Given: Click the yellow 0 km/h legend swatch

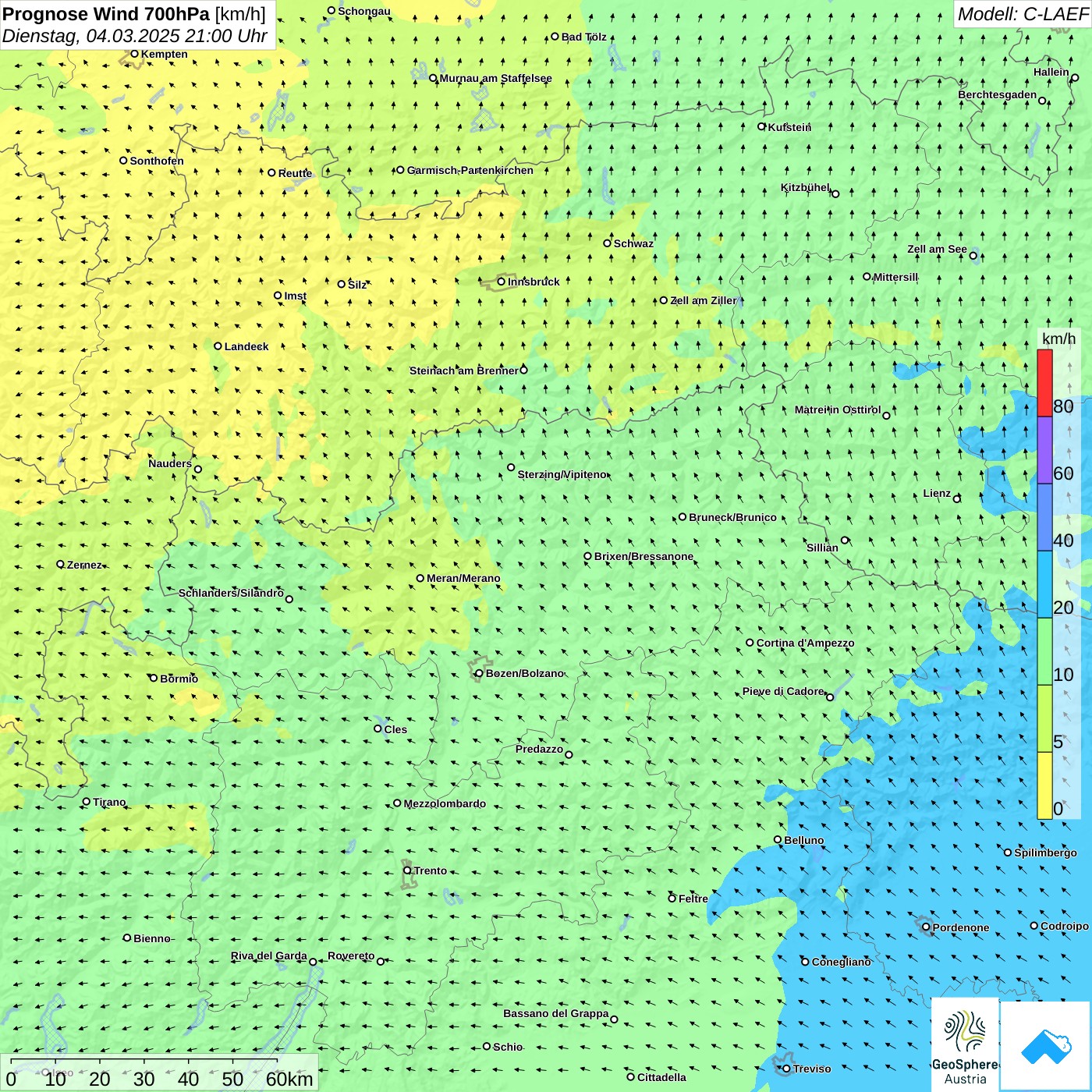Looking at the screenshot, I should pos(1044,785).
